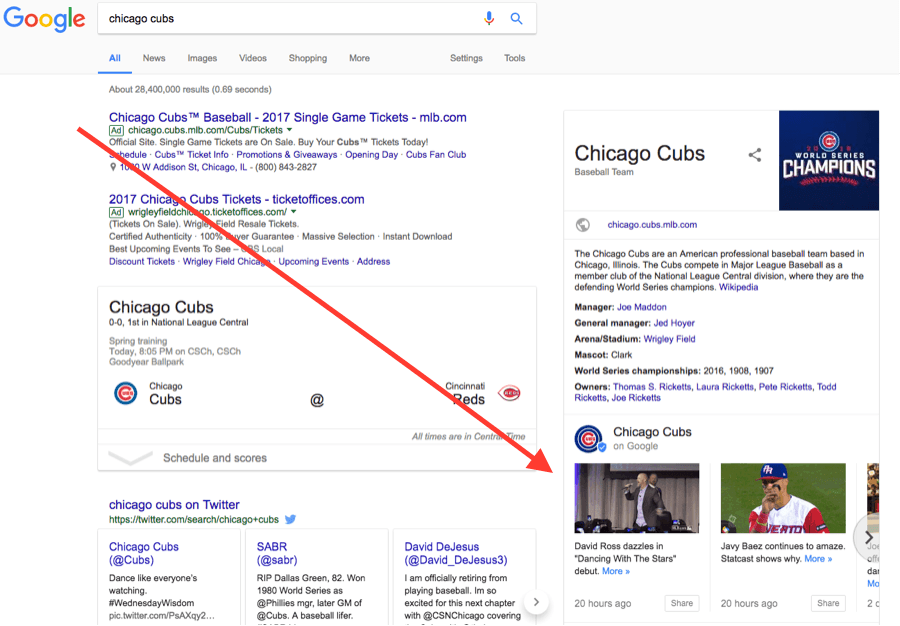Open '2017 Chicago Cubs Tickets - ticketoffices.com' ad
The width and height of the screenshot is (900, 626).
(x=236, y=199)
